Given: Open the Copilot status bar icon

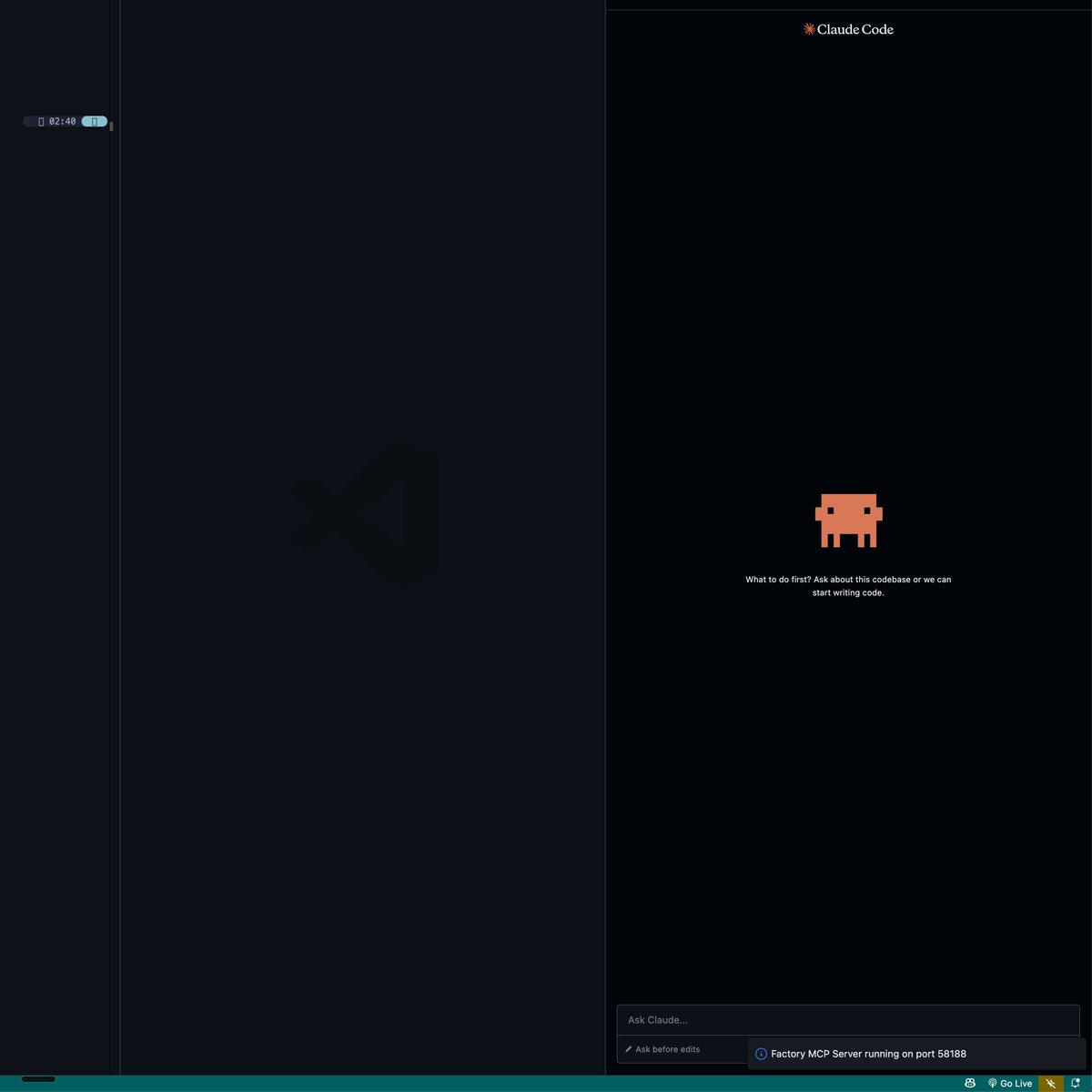Looking at the screenshot, I should (x=970, y=1083).
